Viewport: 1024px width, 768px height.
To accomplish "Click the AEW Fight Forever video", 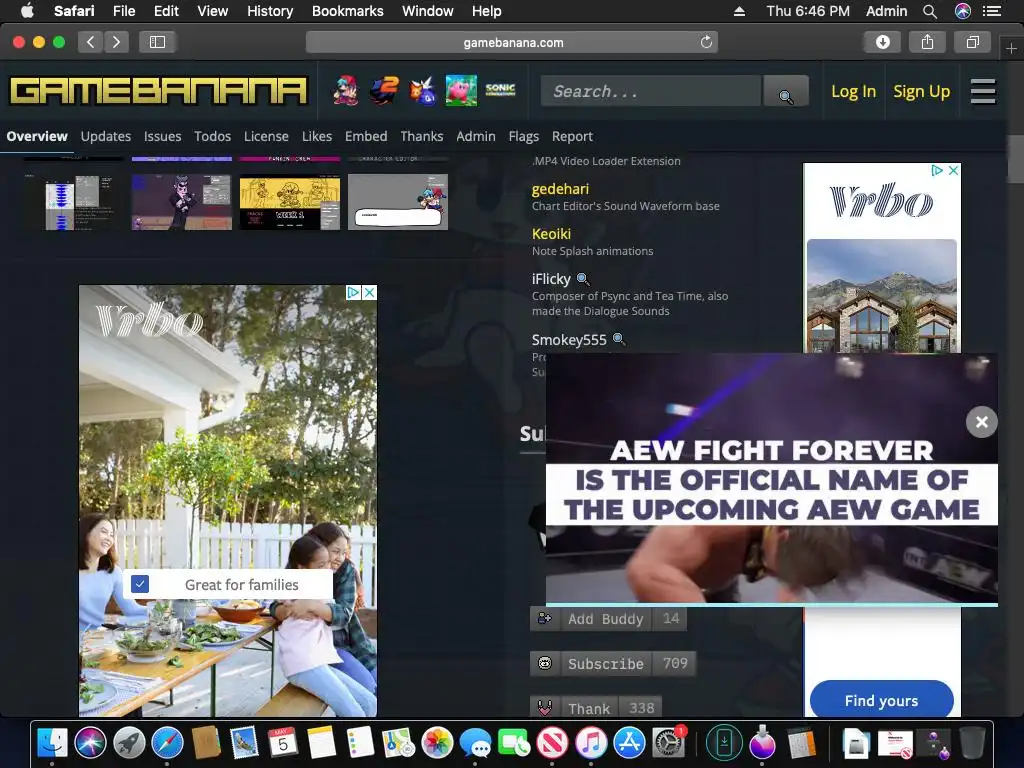I will click(x=771, y=478).
